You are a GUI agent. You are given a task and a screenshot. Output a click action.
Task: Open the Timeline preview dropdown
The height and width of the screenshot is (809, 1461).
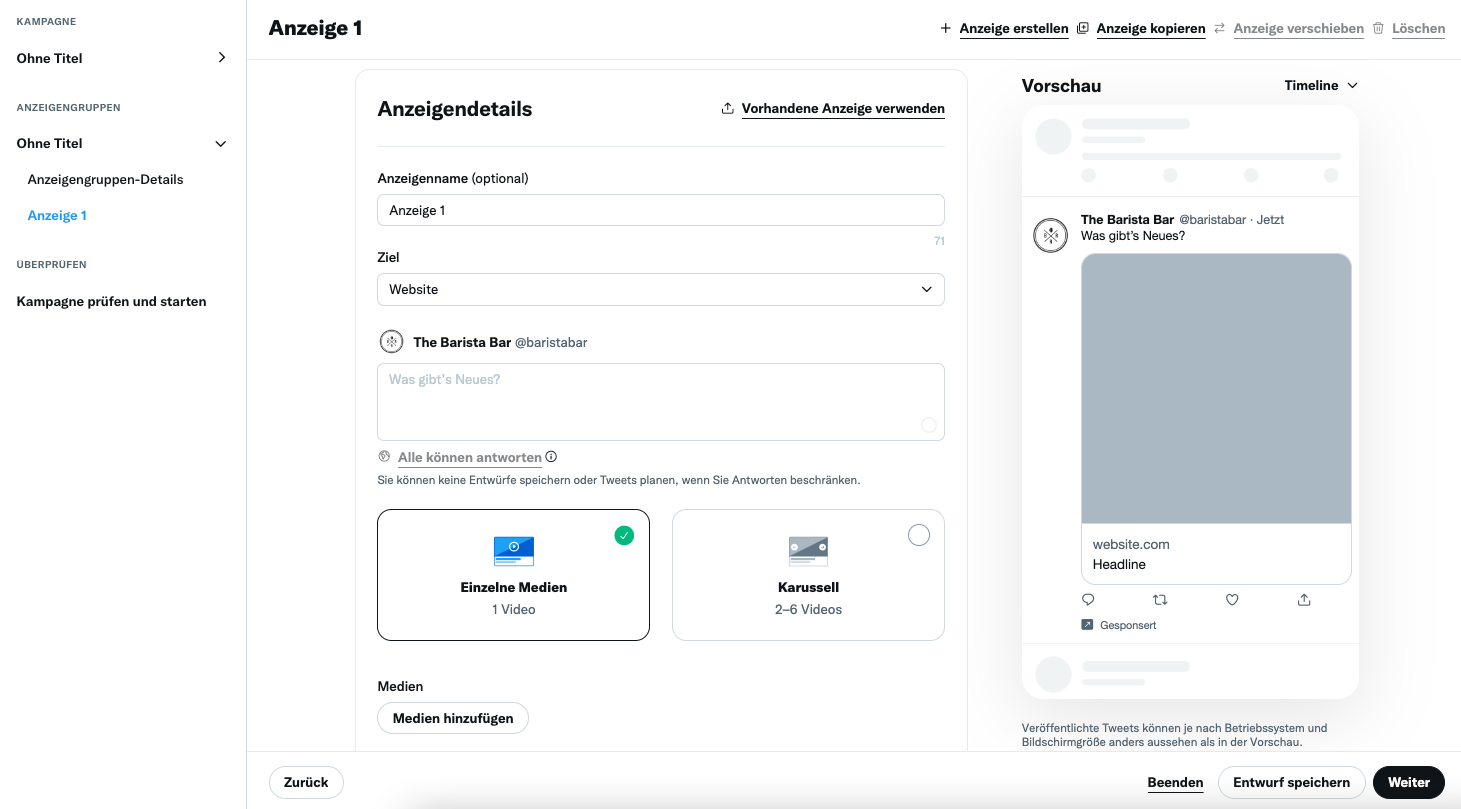tap(1321, 86)
